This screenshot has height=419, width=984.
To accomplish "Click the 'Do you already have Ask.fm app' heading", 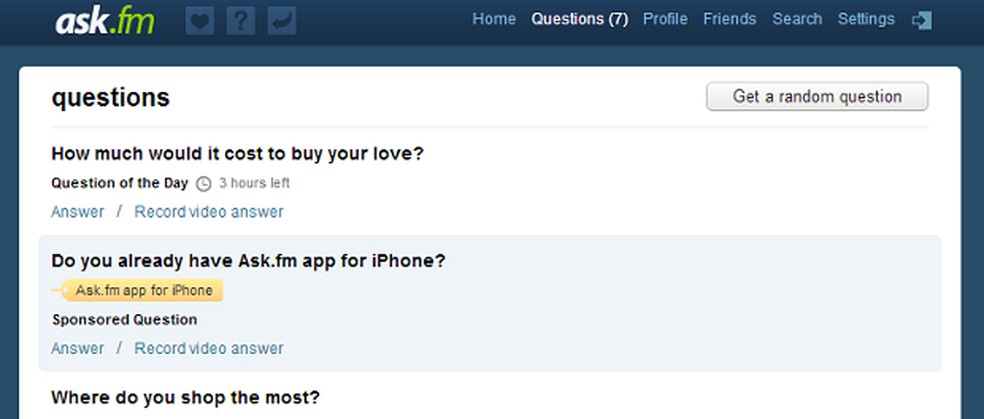I will (248, 261).
